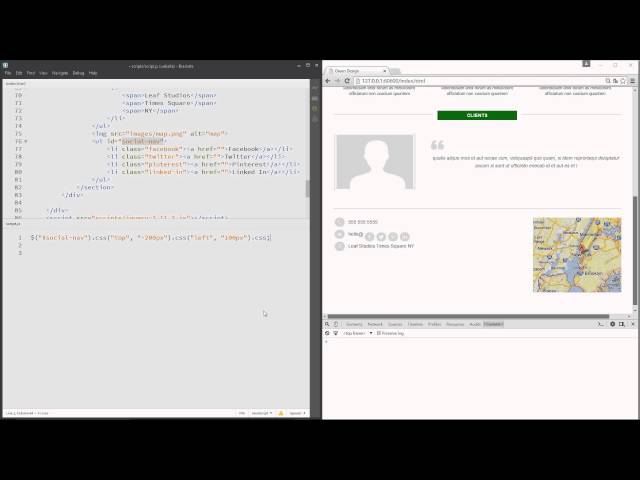
Task: Bookmark this page with the star icon
Action: pyautogui.click(x=623, y=81)
